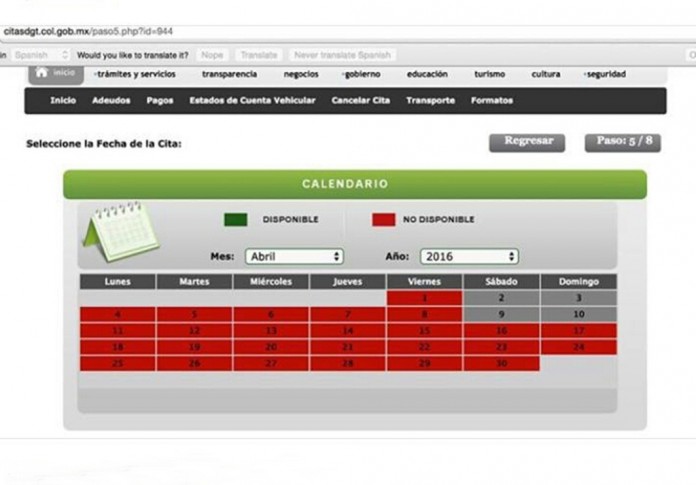Select day 27 on the calendar
This screenshot has height=485, width=696.
(271, 363)
